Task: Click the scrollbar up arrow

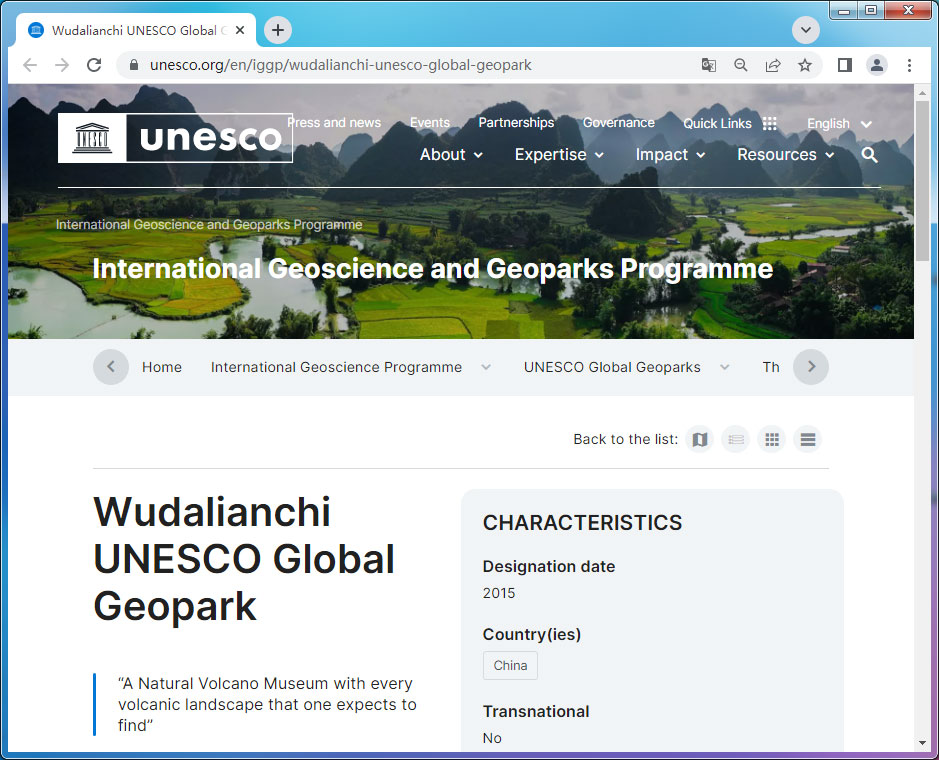Action: [922, 93]
